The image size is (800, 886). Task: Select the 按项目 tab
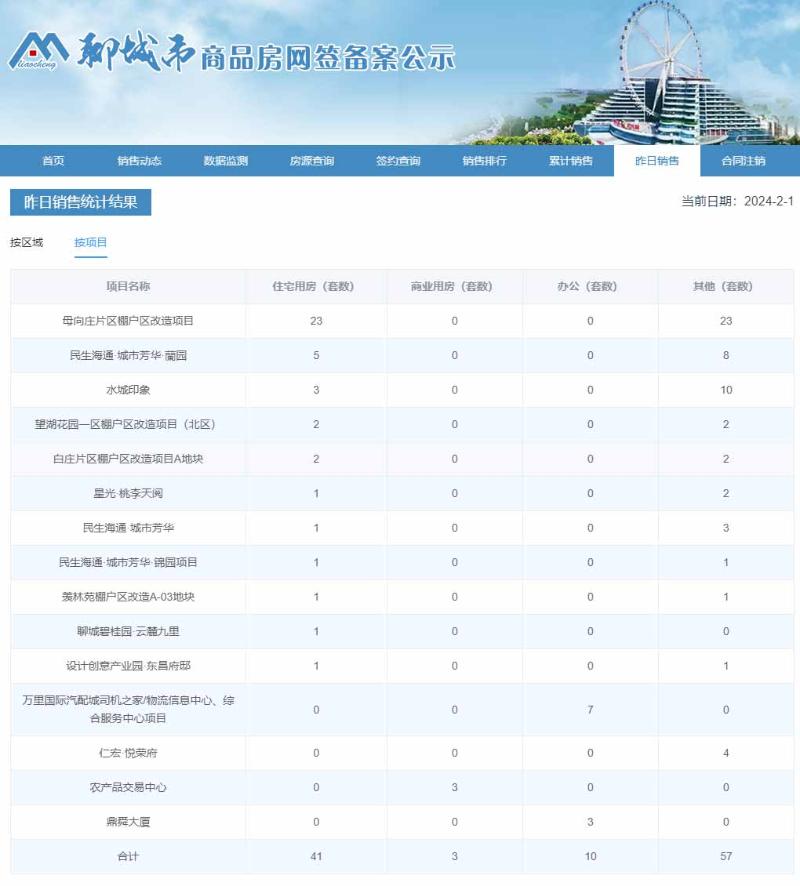click(x=91, y=242)
